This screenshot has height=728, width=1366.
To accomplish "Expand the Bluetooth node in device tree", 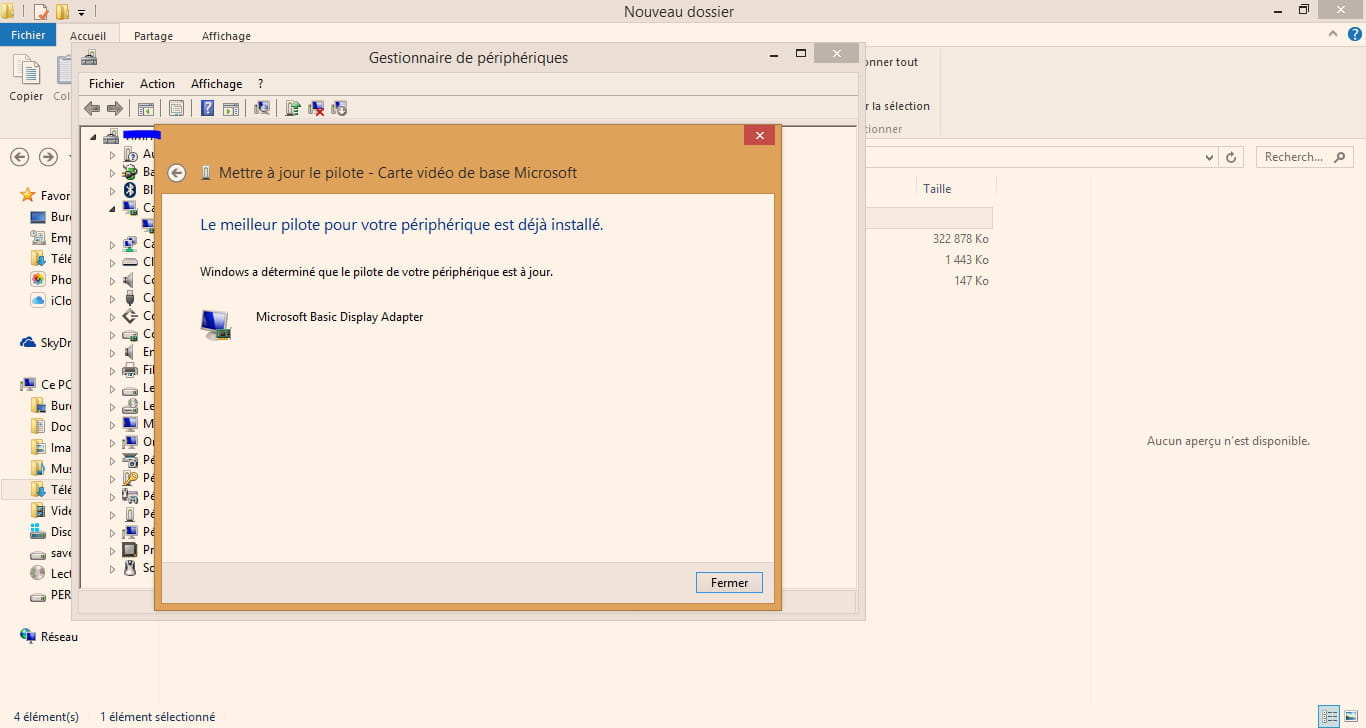I will point(112,190).
